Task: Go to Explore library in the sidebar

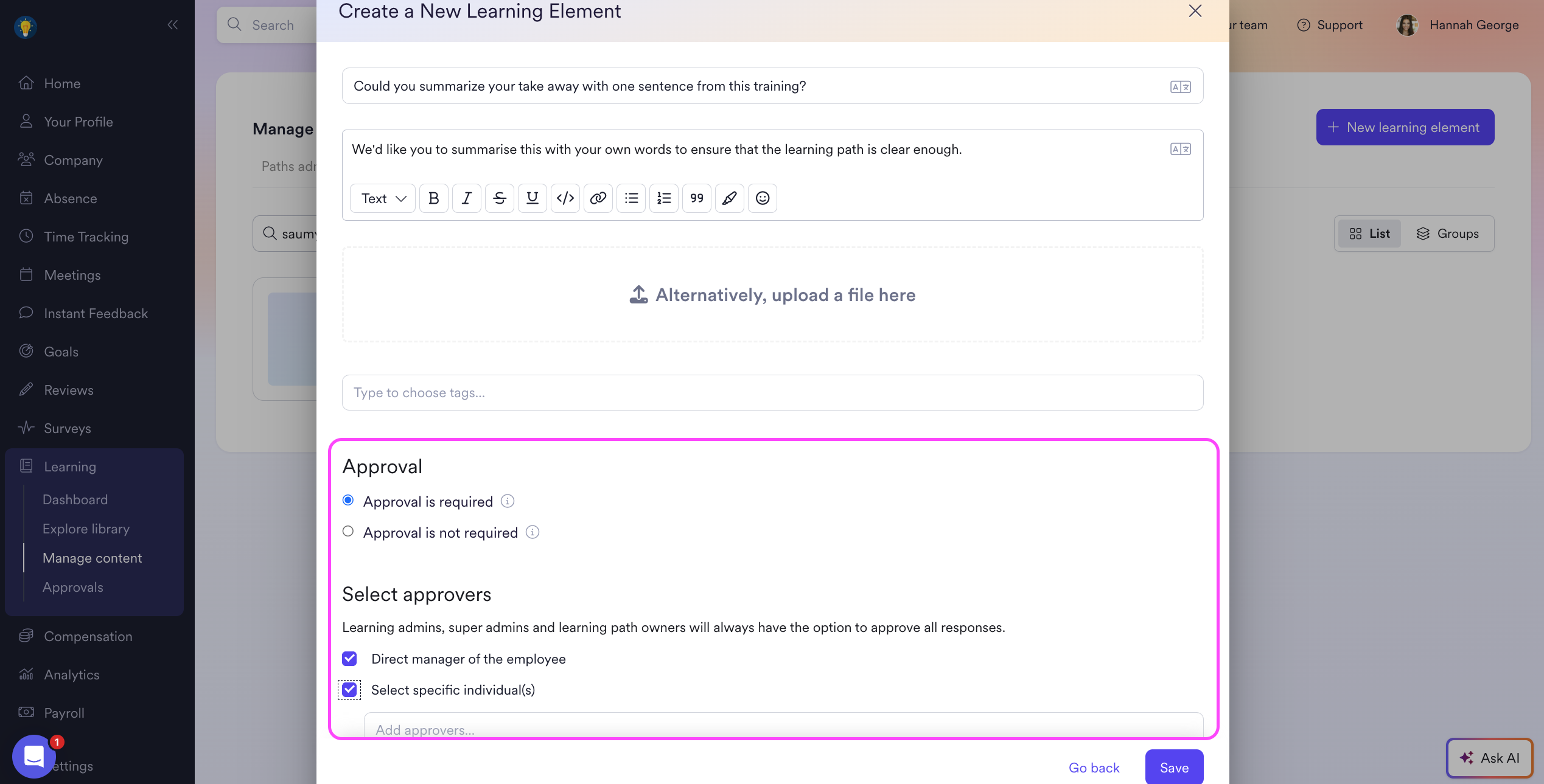Action: [86, 529]
